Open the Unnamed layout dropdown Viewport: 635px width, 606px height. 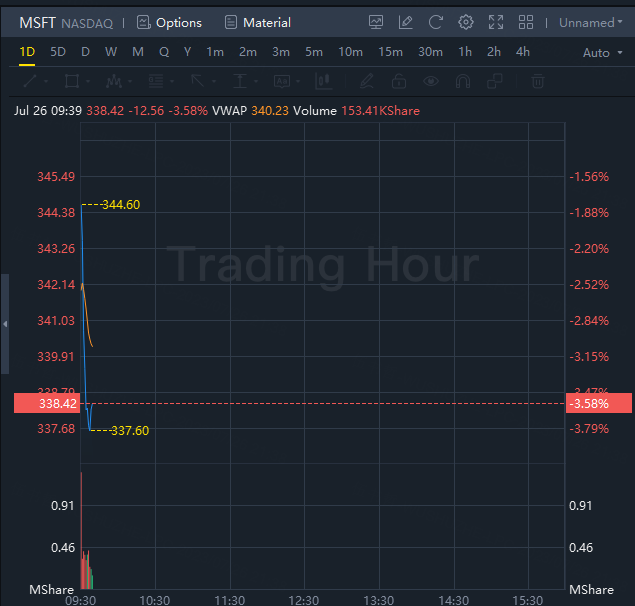(x=590, y=22)
